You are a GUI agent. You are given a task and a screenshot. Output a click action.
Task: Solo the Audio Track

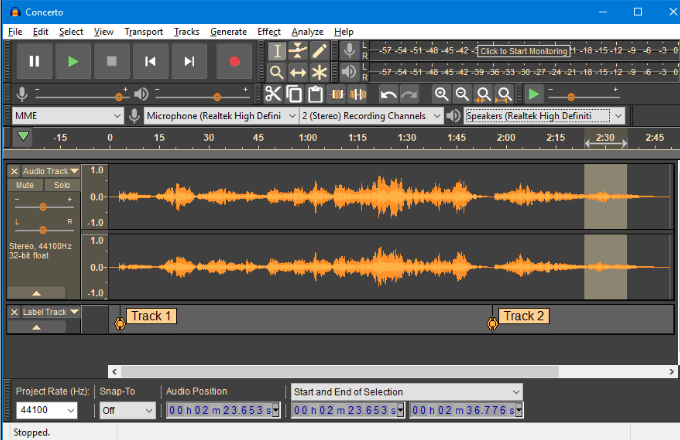coord(62,185)
